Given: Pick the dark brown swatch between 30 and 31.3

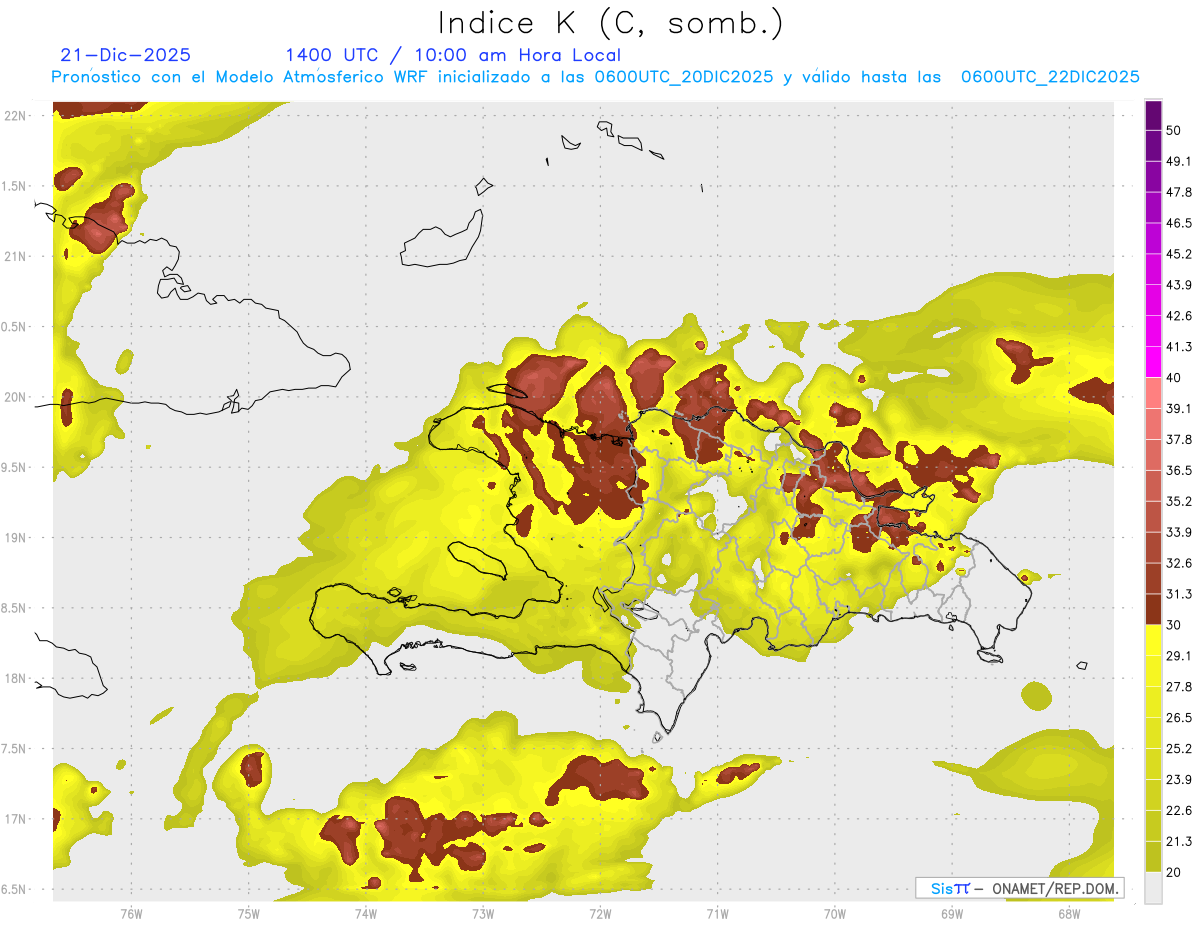Looking at the screenshot, I should [x=1154, y=610].
